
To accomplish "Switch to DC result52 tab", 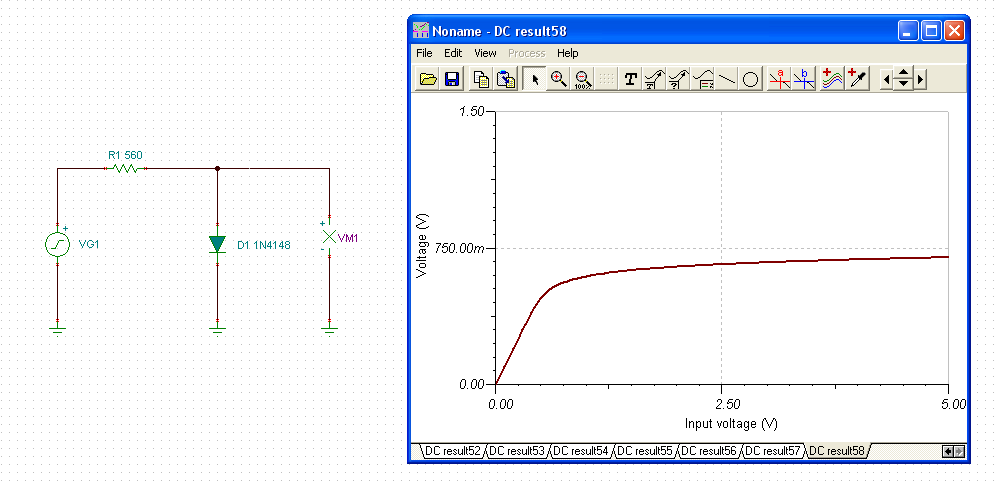I will click(452, 451).
